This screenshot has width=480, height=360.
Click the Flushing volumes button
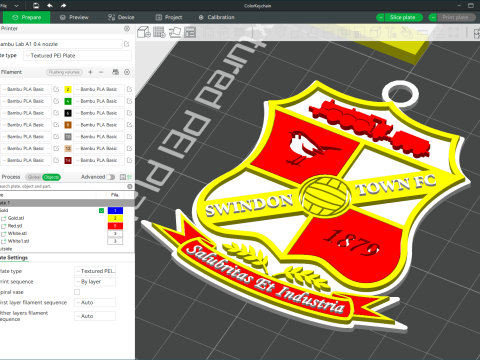(x=64, y=72)
